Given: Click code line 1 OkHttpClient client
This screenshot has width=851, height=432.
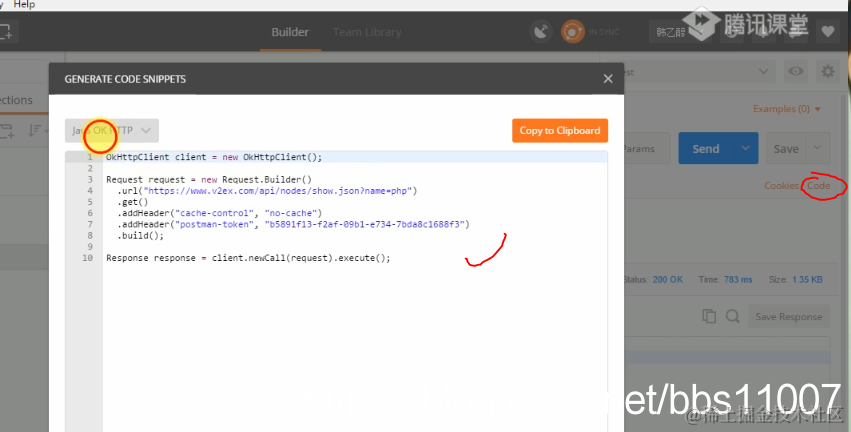Looking at the screenshot, I should [214, 157].
